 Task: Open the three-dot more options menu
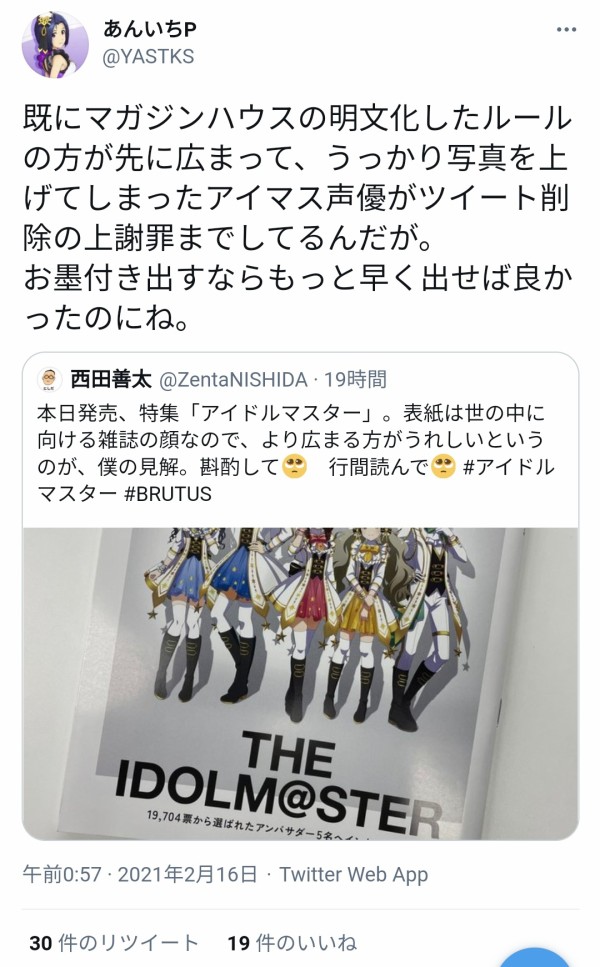point(566,30)
